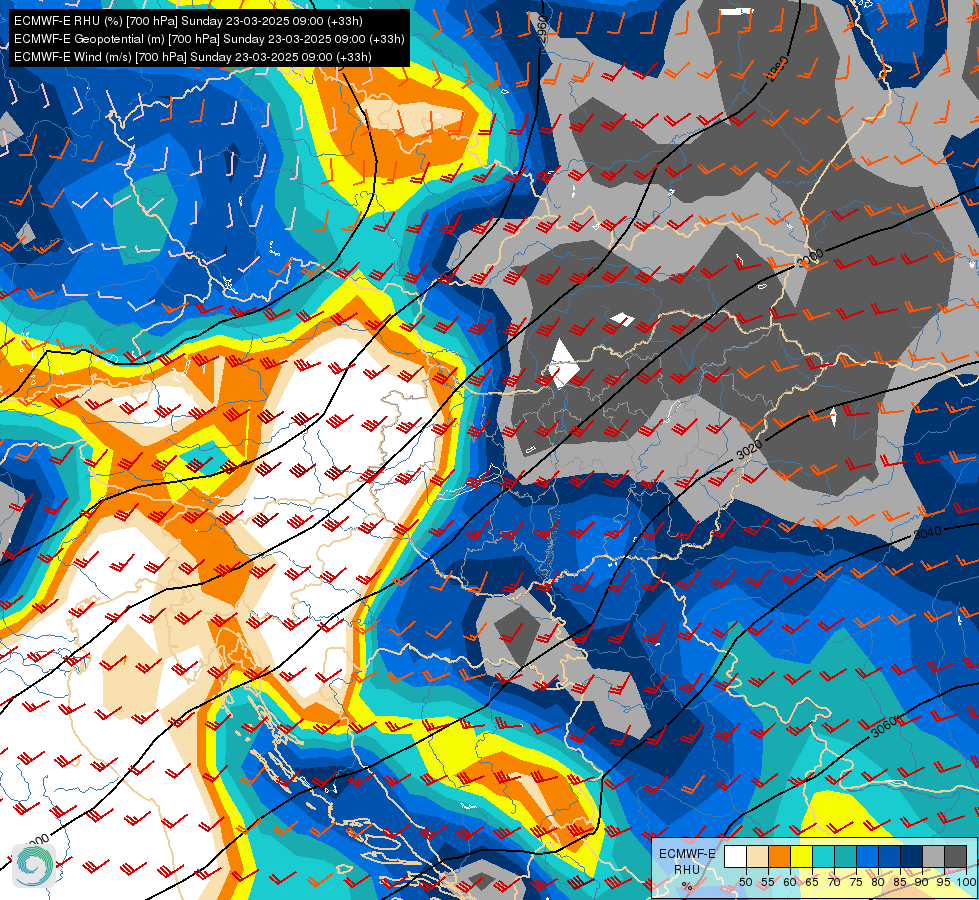Click the '3000' geopotential contour label
The height and width of the screenshot is (900, 979).
(x=810, y=258)
